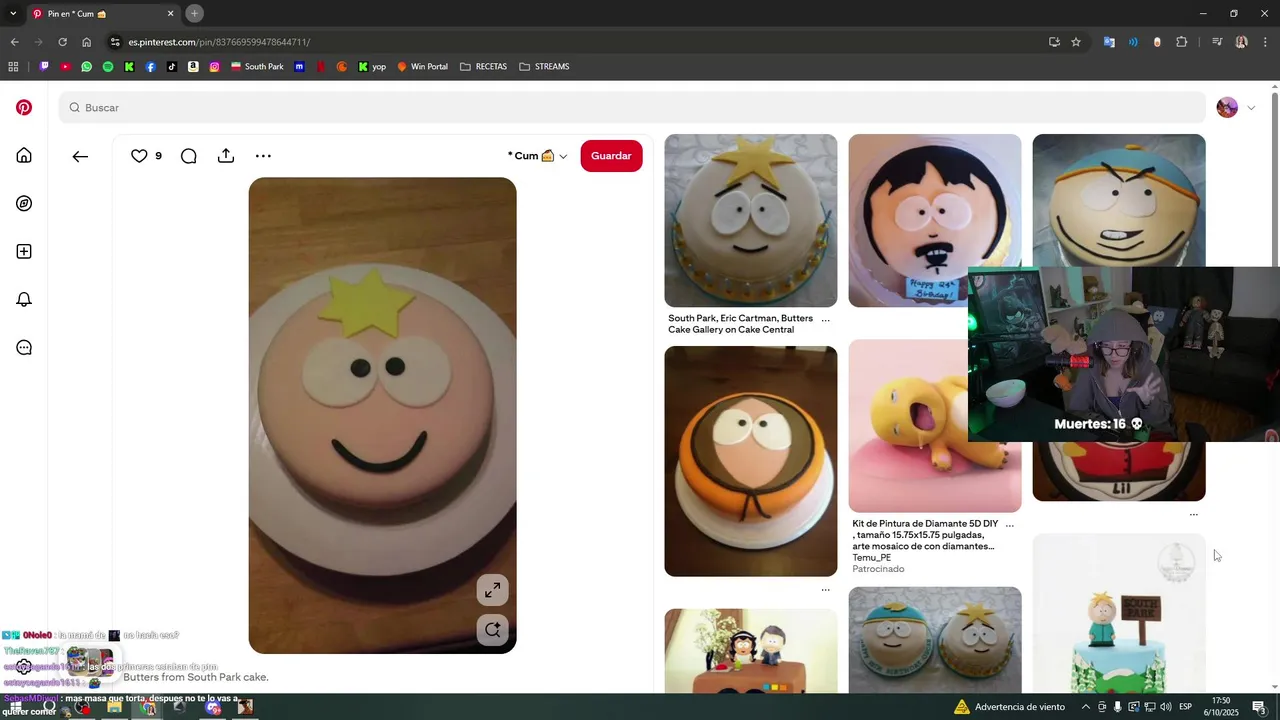Open Temu_PE sponsor link

click(871, 558)
